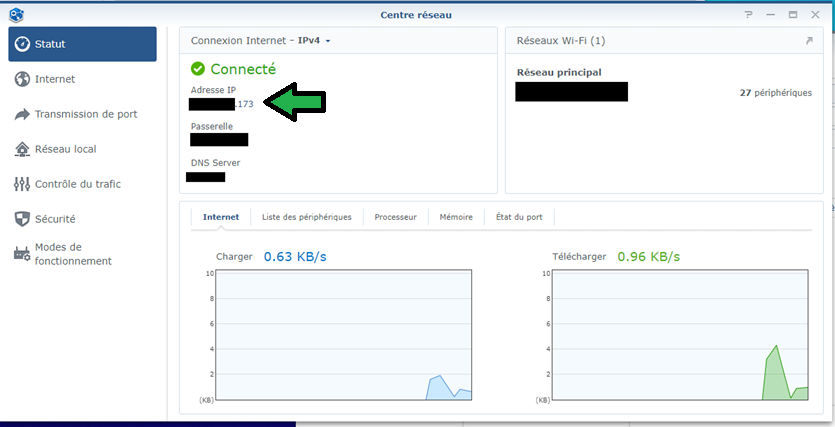
Task: Expand the IPv4 connection type dropdown
Action: (314, 41)
